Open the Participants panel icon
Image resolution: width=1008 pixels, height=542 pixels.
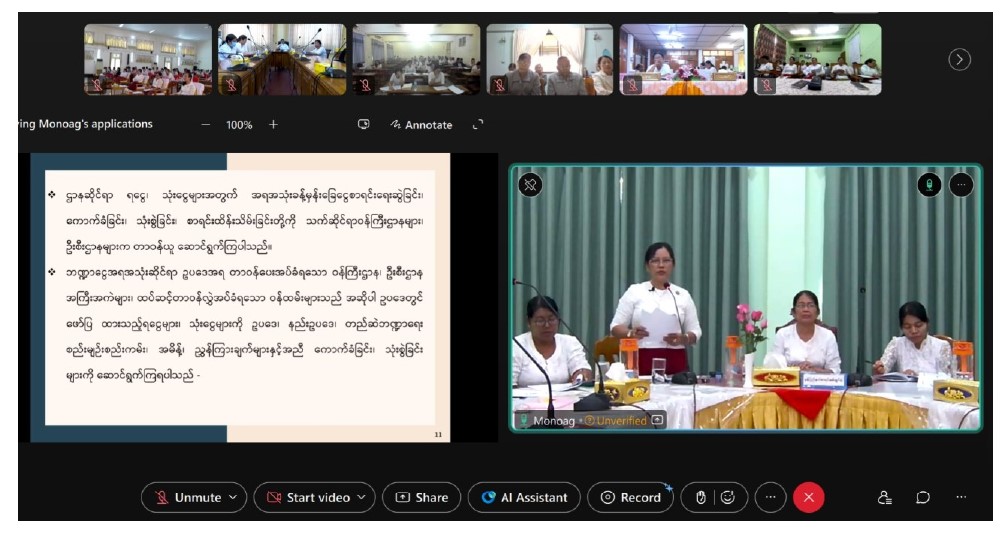click(884, 497)
